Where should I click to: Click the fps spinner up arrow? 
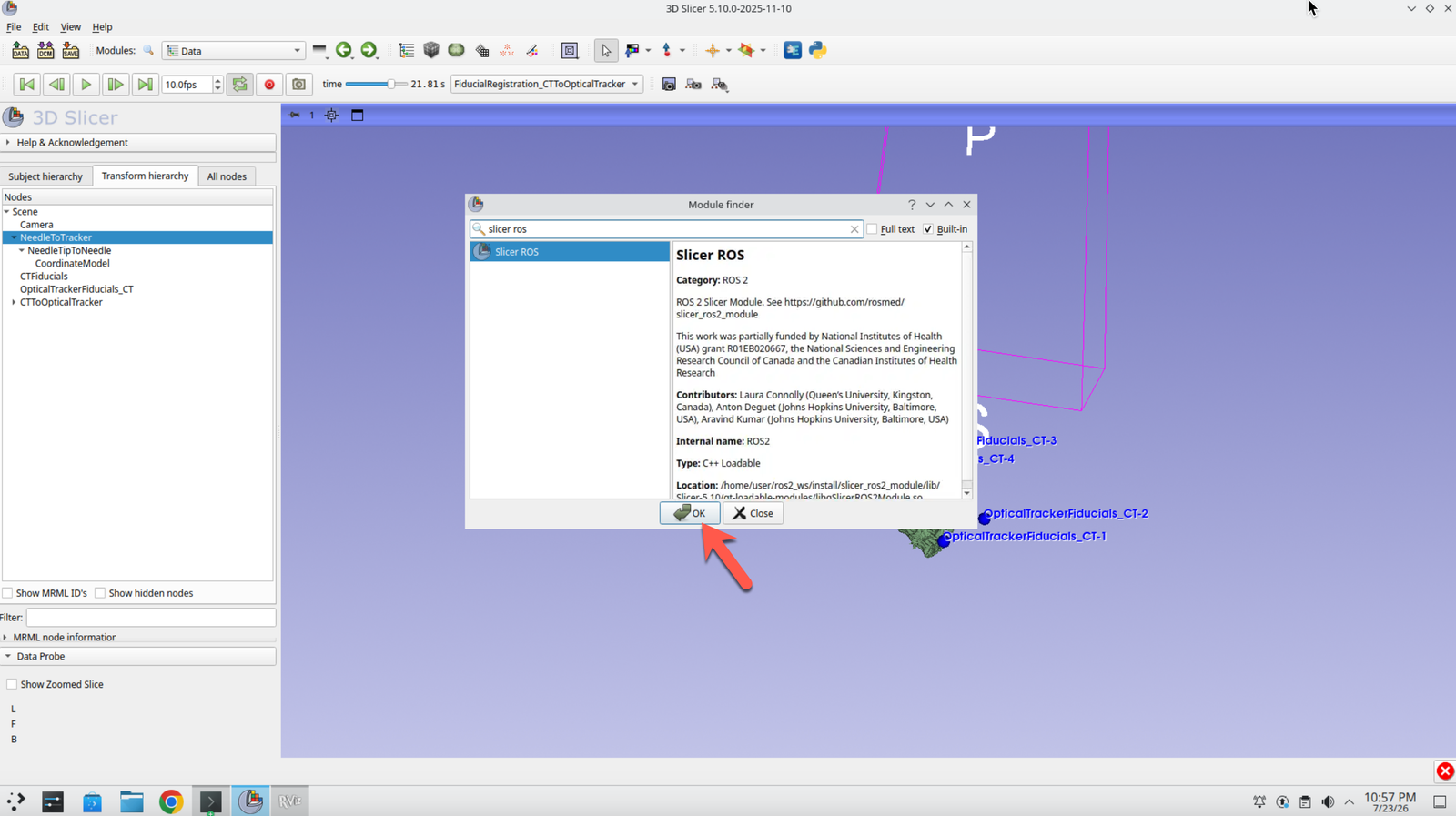click(x=217, y=80)
